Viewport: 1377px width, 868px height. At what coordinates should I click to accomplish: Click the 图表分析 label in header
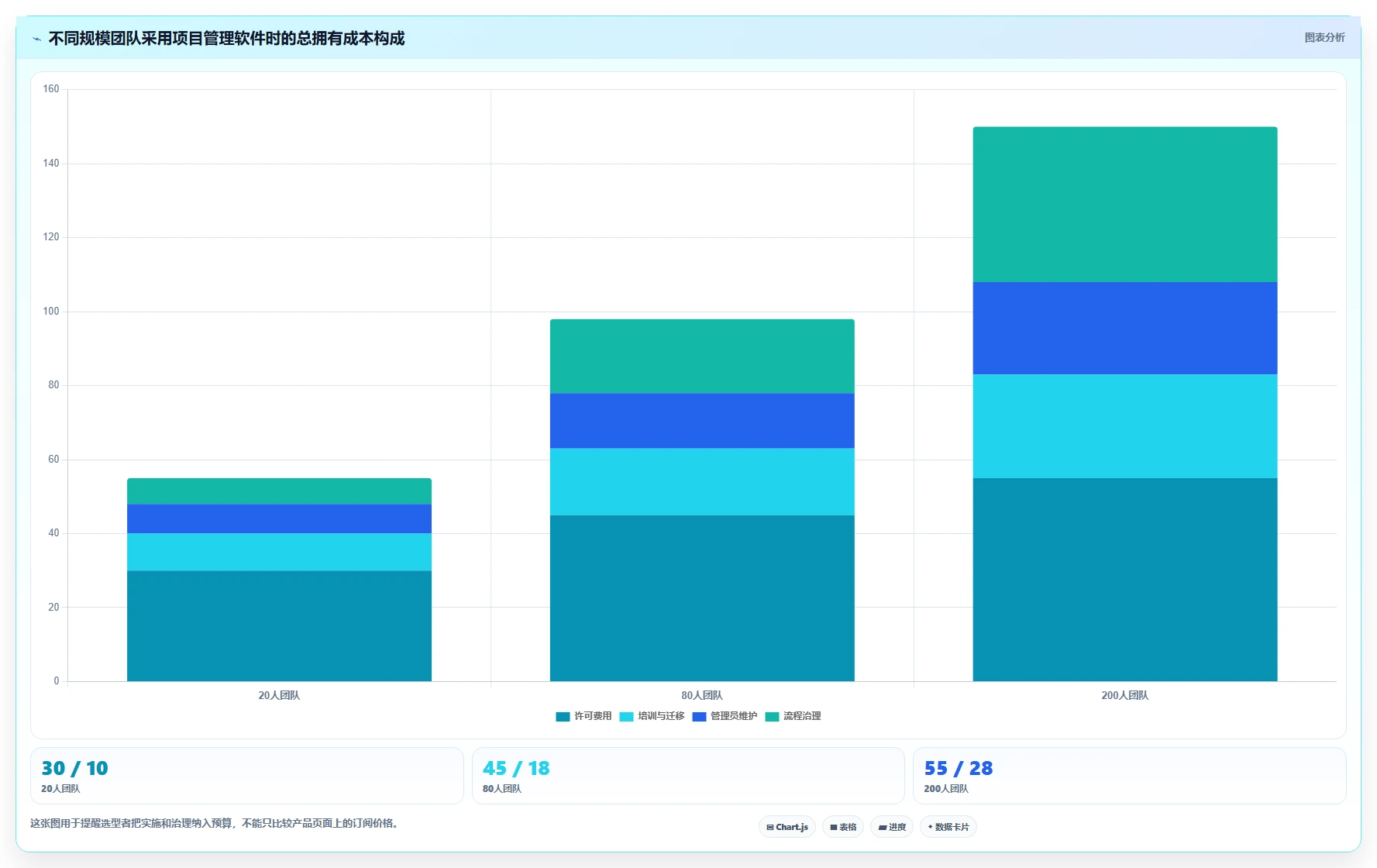click(1324, 37)
